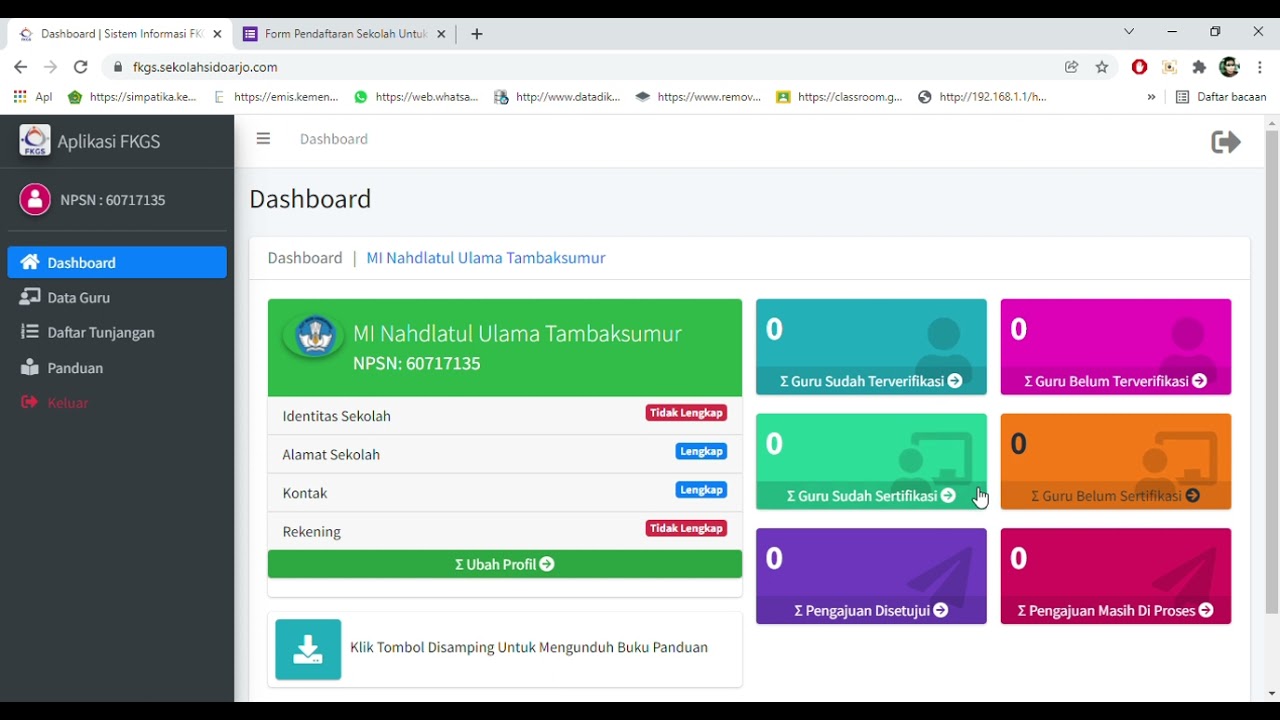The height and width of the screenshot is (720, 1280).
Task: Open Guru Sudah Terverifikasi card link
Action: tap(871, 381)
